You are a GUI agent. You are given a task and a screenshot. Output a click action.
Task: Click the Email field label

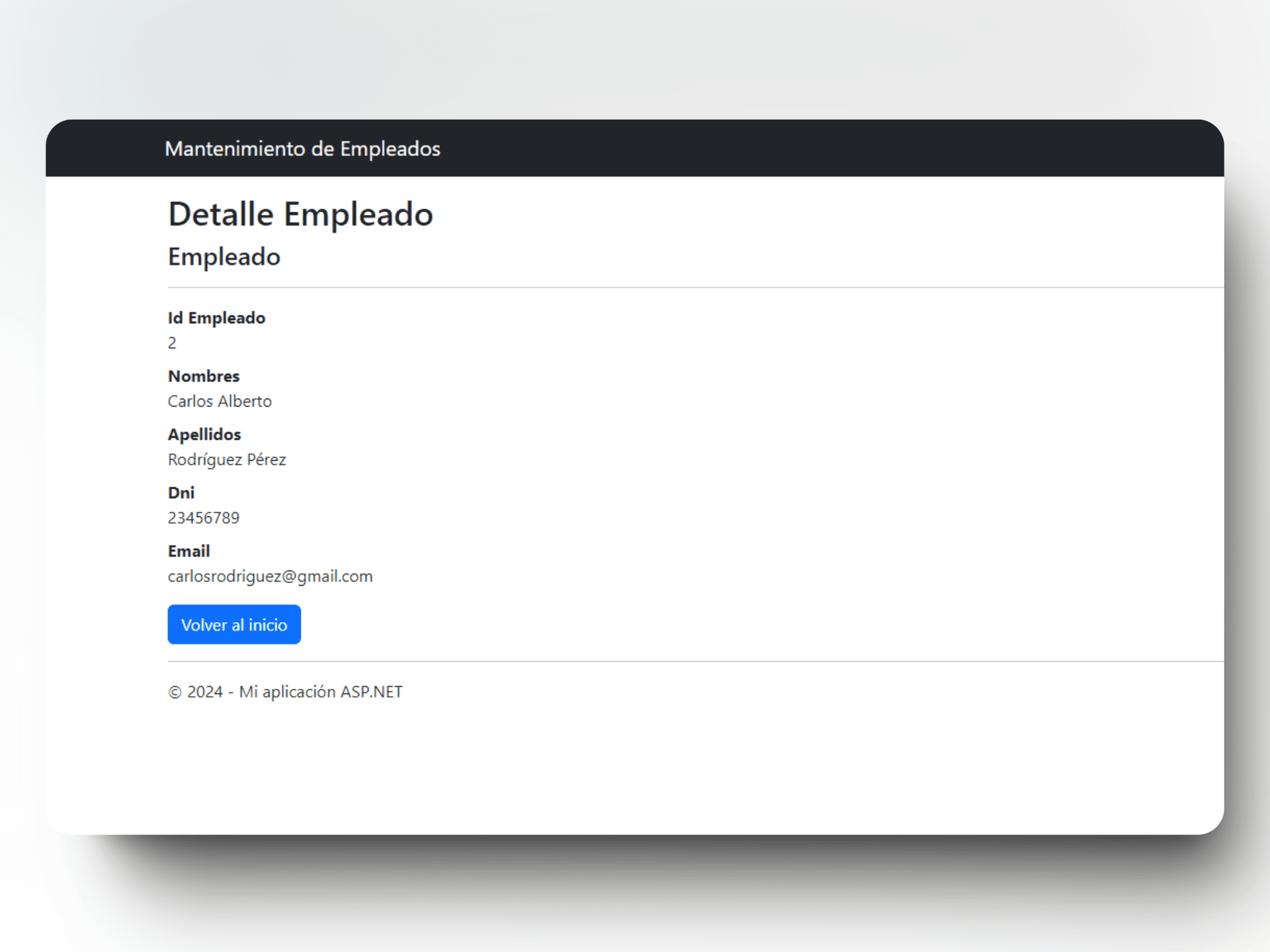(189, 551)
